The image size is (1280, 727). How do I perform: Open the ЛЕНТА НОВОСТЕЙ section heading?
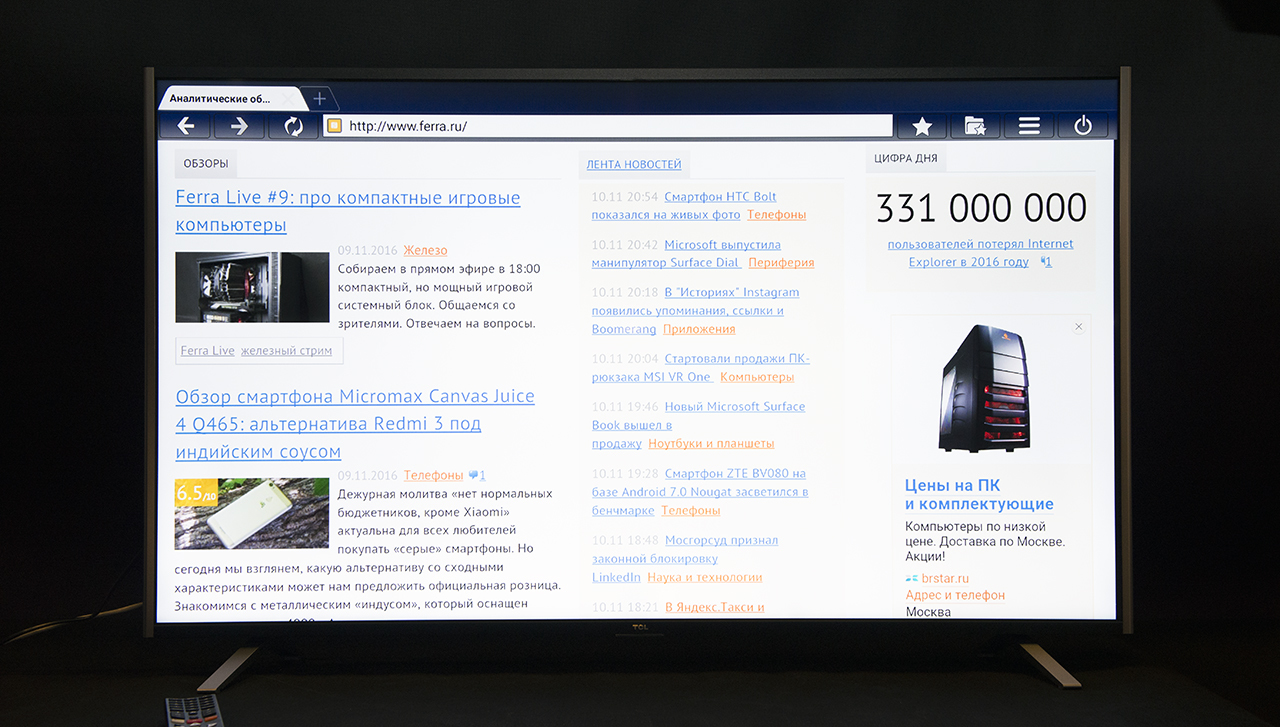pos(634,164)
